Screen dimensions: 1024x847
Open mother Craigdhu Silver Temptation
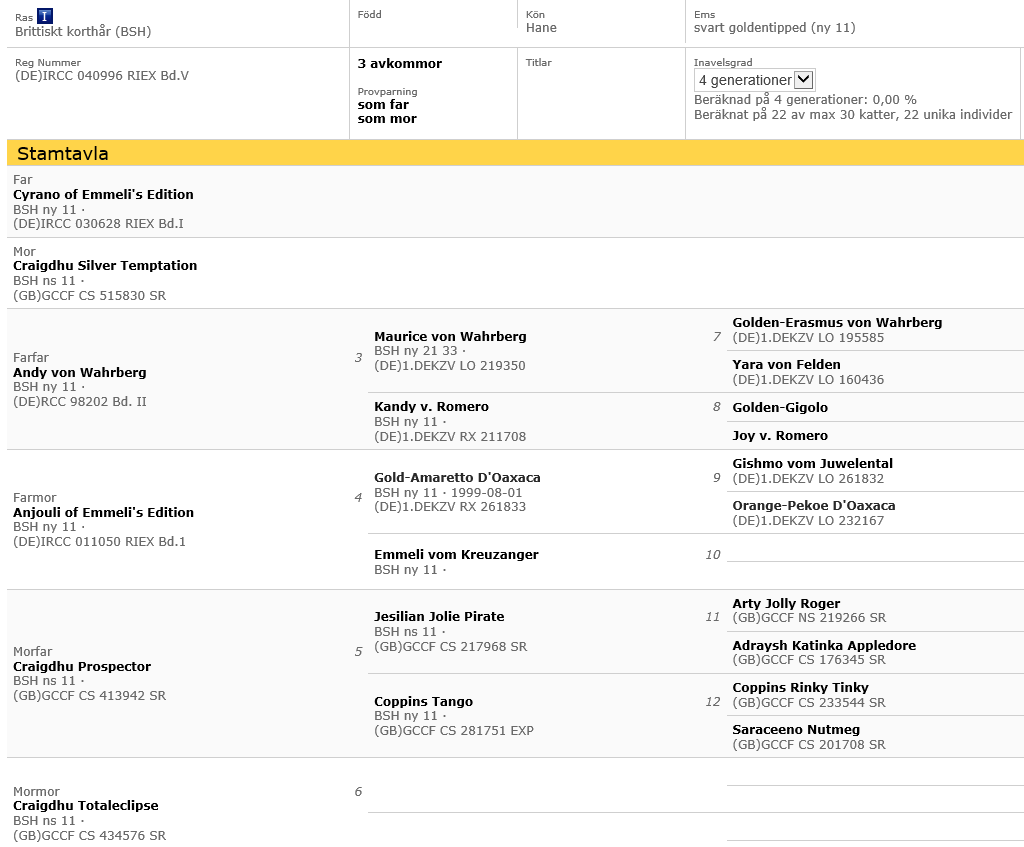[x=105, y=266]
